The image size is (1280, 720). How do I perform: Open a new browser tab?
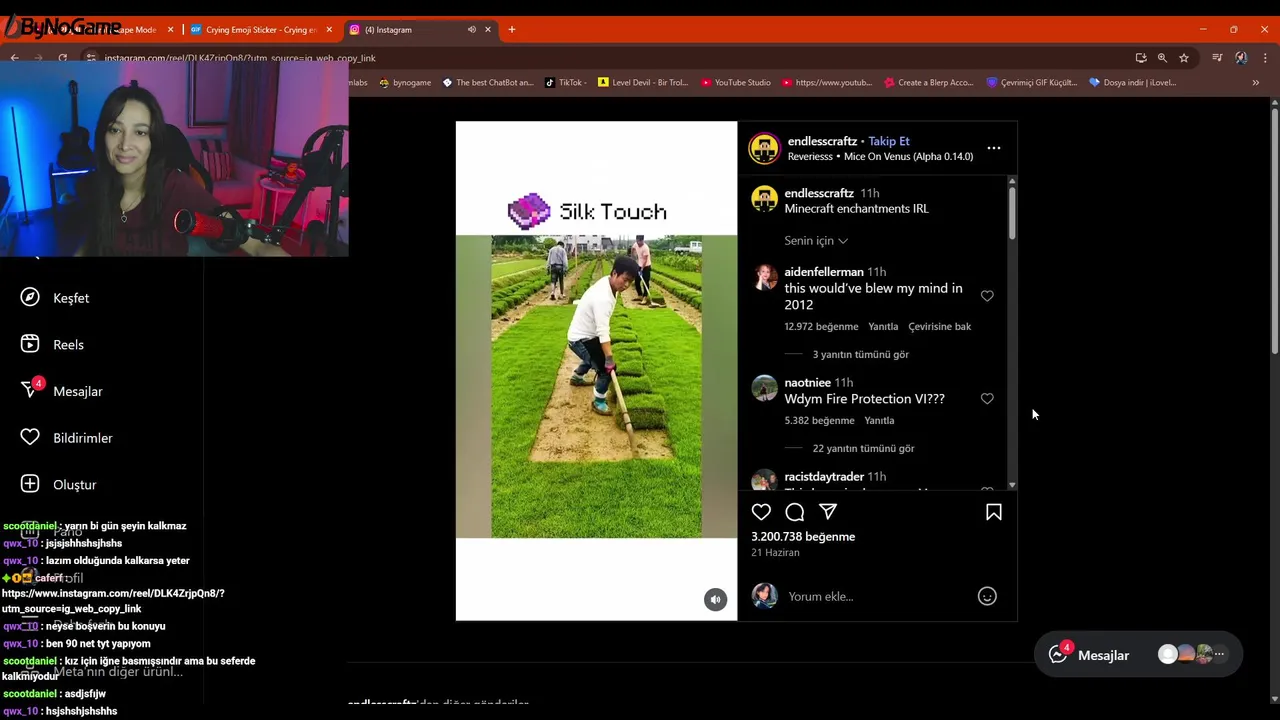tap(512, 29)
